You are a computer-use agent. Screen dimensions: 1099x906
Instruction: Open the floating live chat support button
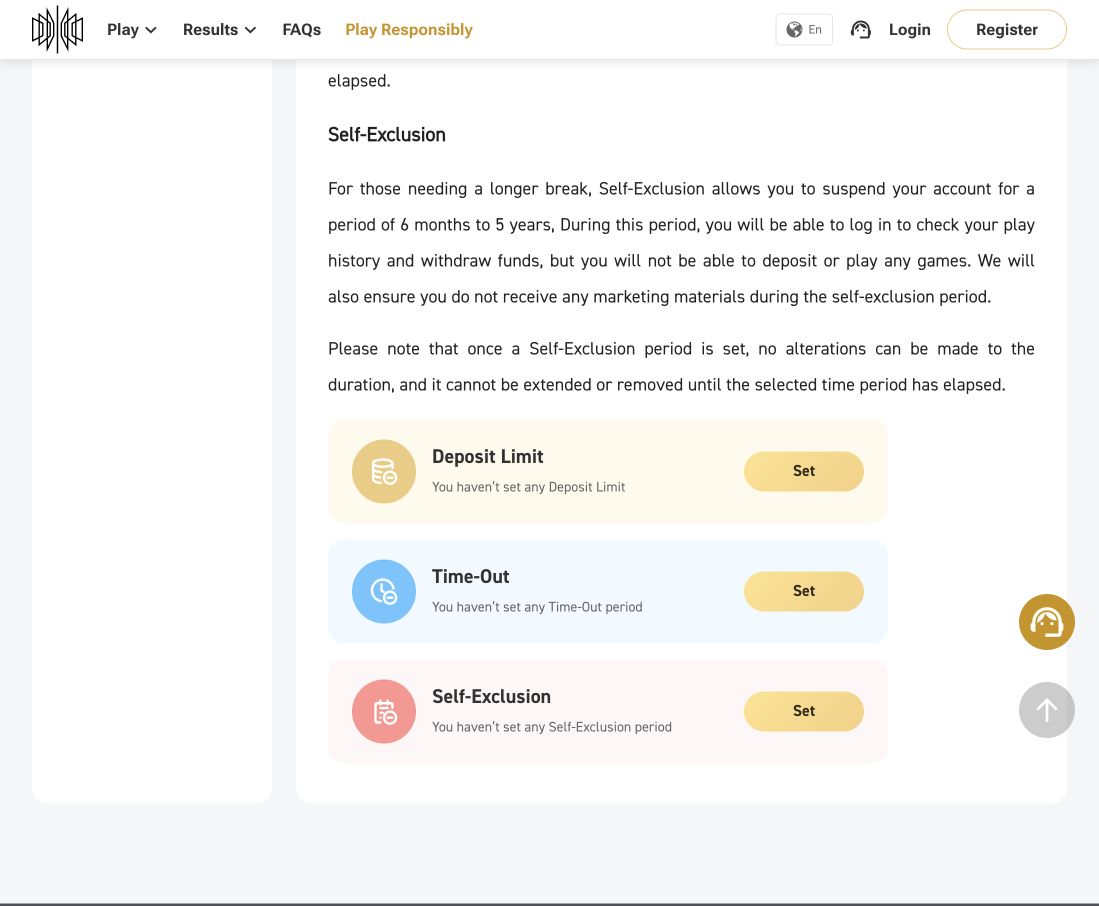(1046, 622)
